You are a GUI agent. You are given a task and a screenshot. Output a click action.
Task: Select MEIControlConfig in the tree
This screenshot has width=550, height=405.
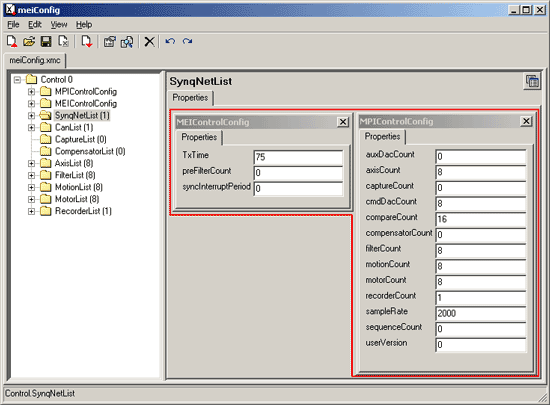[x=86, y=103]
